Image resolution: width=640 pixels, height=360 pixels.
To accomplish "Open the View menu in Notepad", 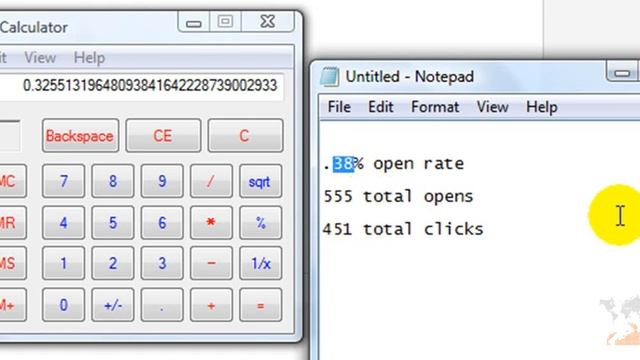I will pyautogui.click(x=493, y=107).
